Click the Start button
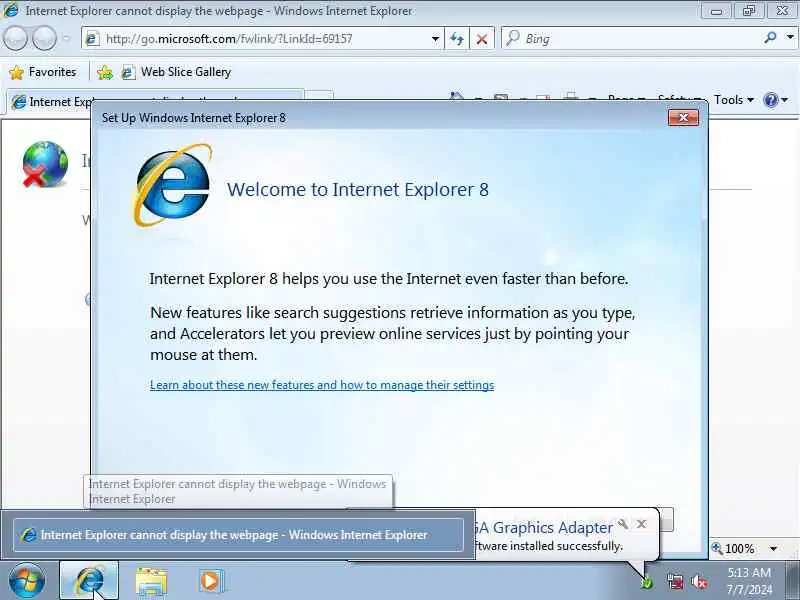The width and height of the screenshot is (800, 600). point(26,580)
